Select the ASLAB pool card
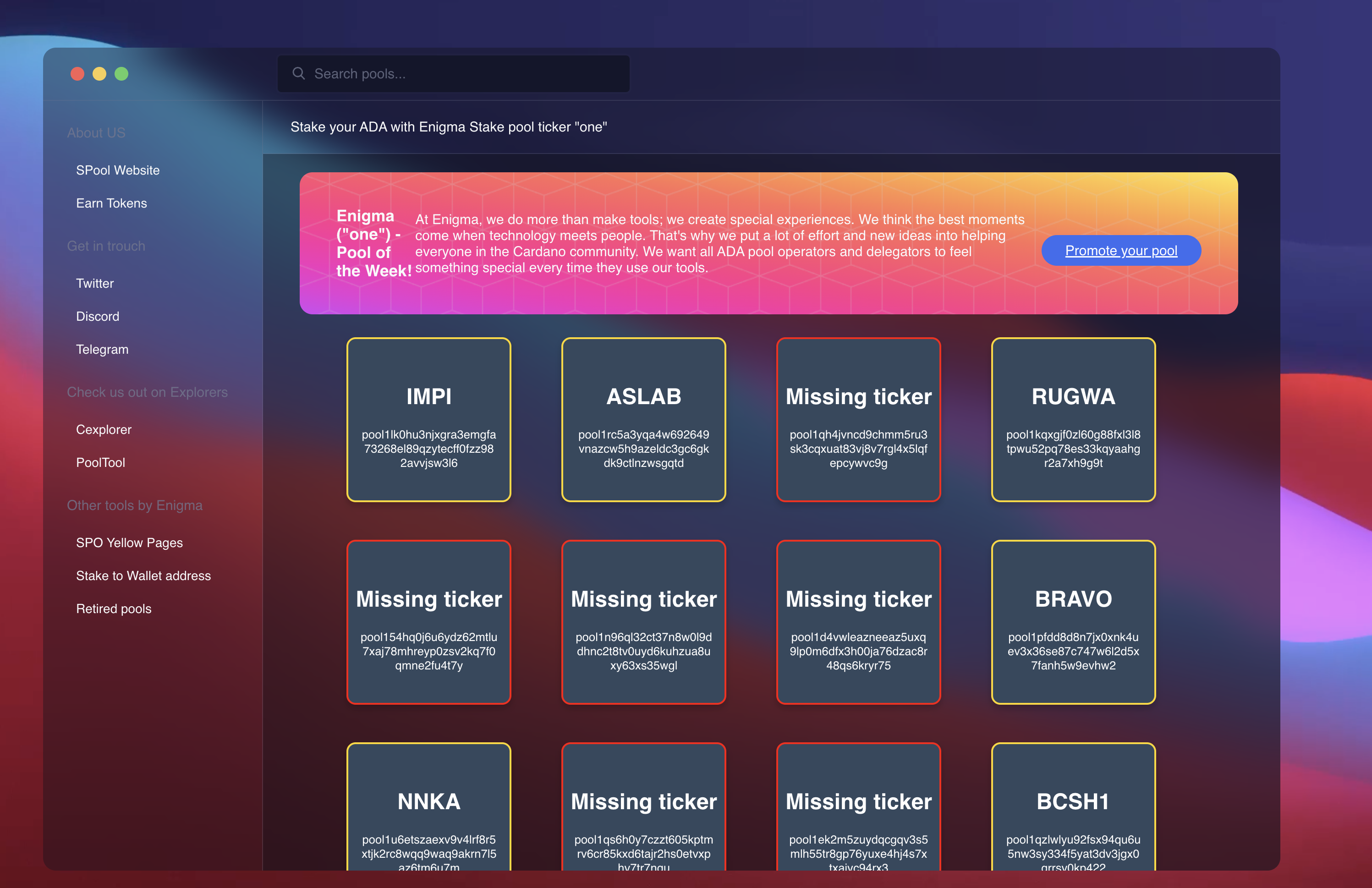The image size is (1372, 888). pyautogui.click(x=643, y=419)
